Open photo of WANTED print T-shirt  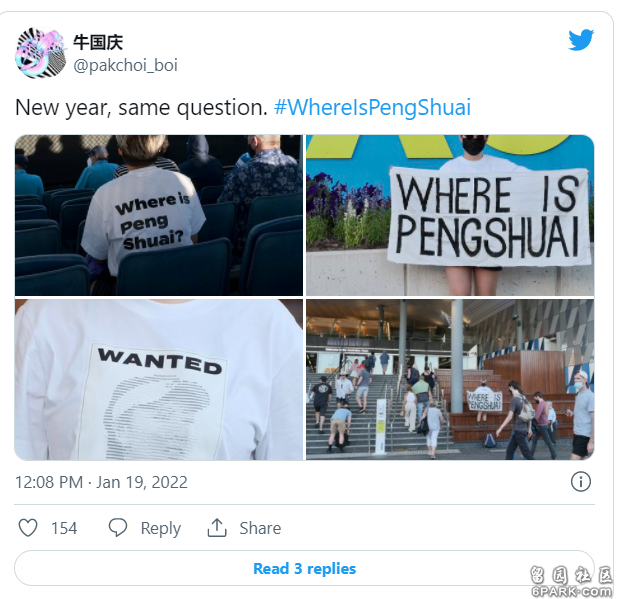pos(159,379)
